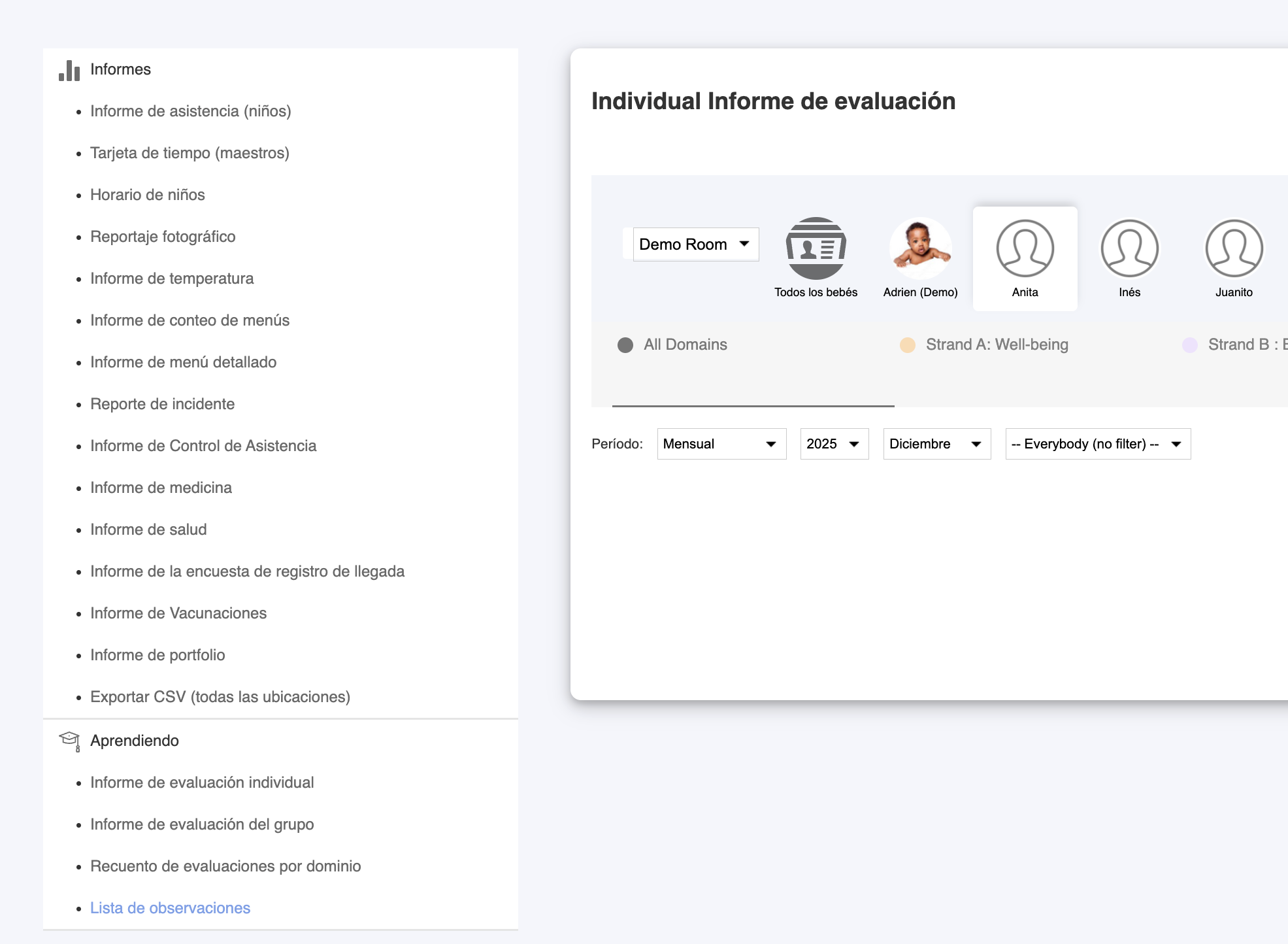Select Anita's profile avatar

[x=1025, y=248]
